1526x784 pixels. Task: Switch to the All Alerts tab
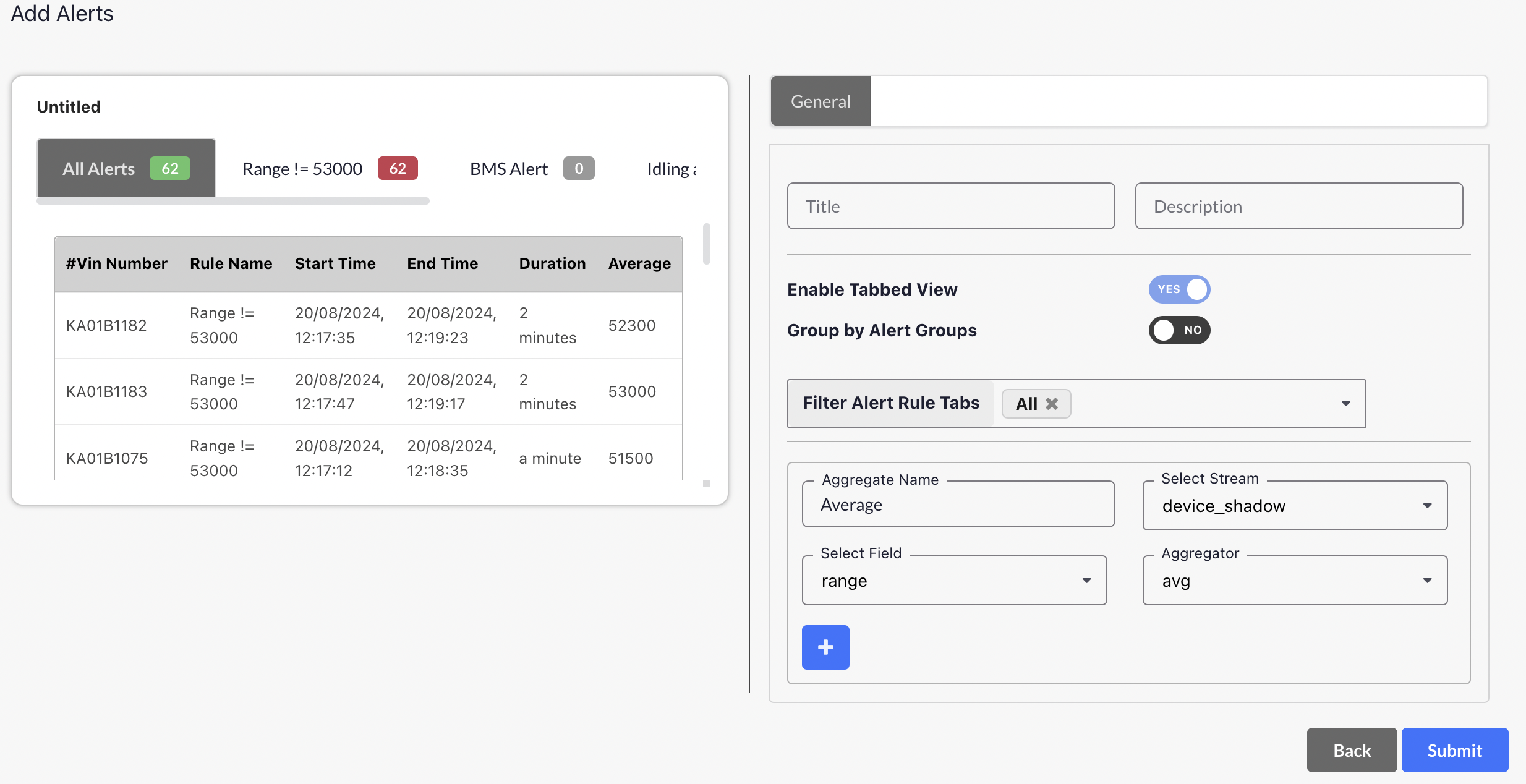pyautogui.click(x=126, y=168)
